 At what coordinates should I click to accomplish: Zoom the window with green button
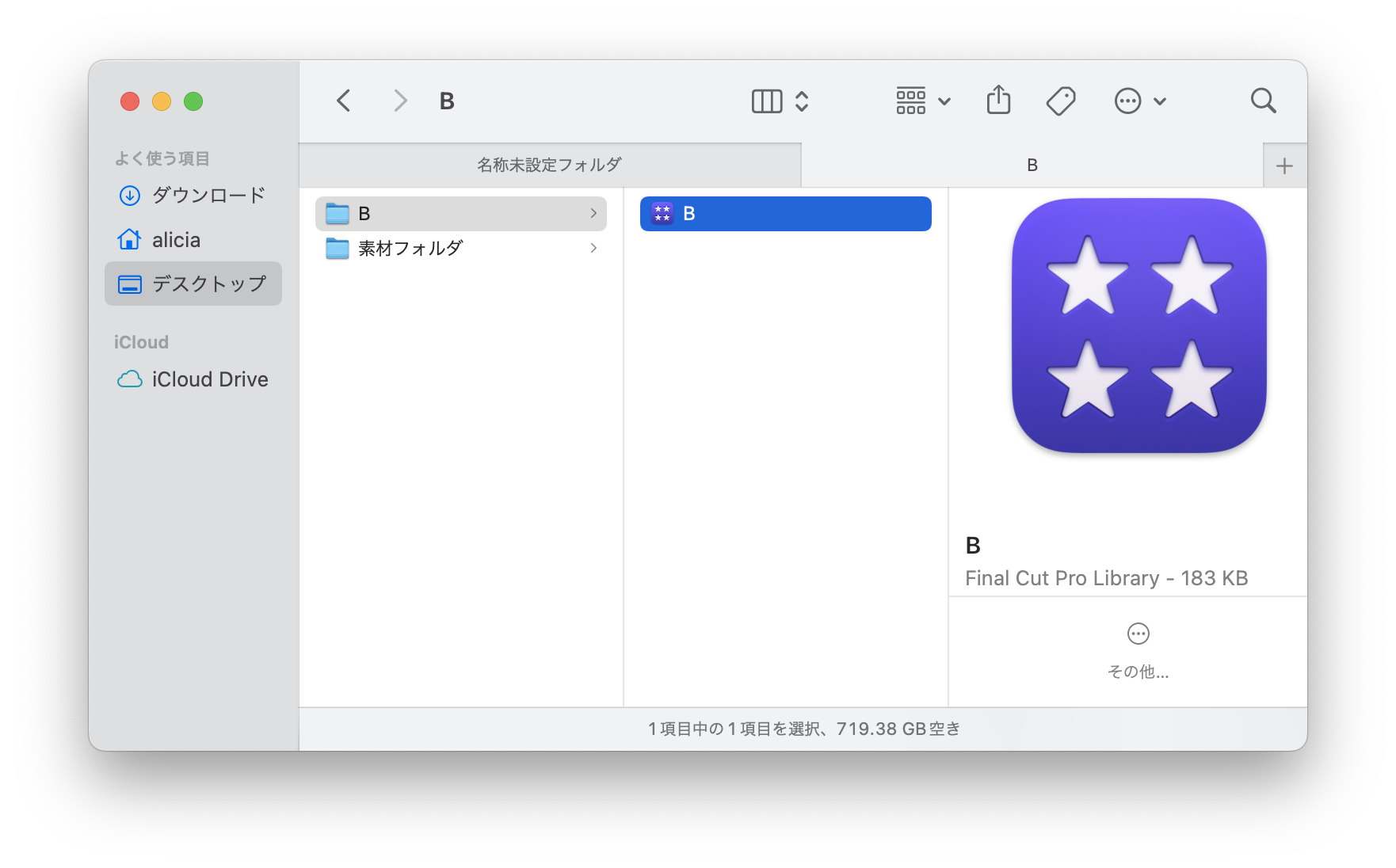193,101
